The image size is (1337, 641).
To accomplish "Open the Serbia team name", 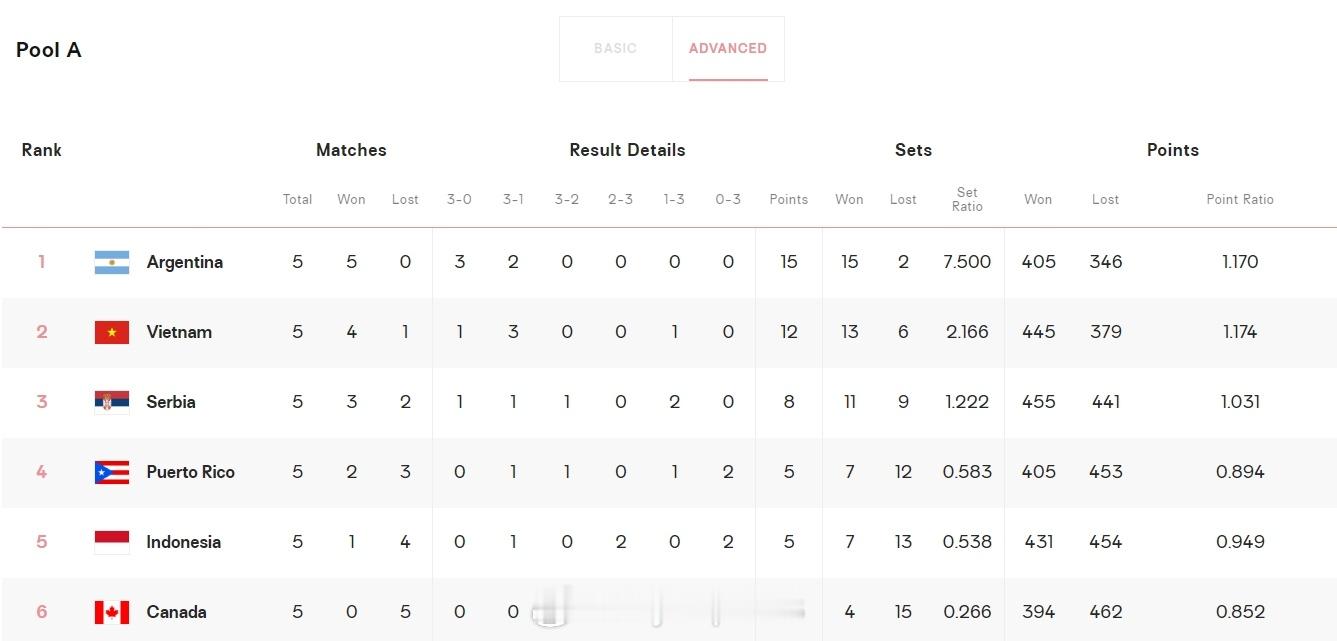I will (171, 402).
